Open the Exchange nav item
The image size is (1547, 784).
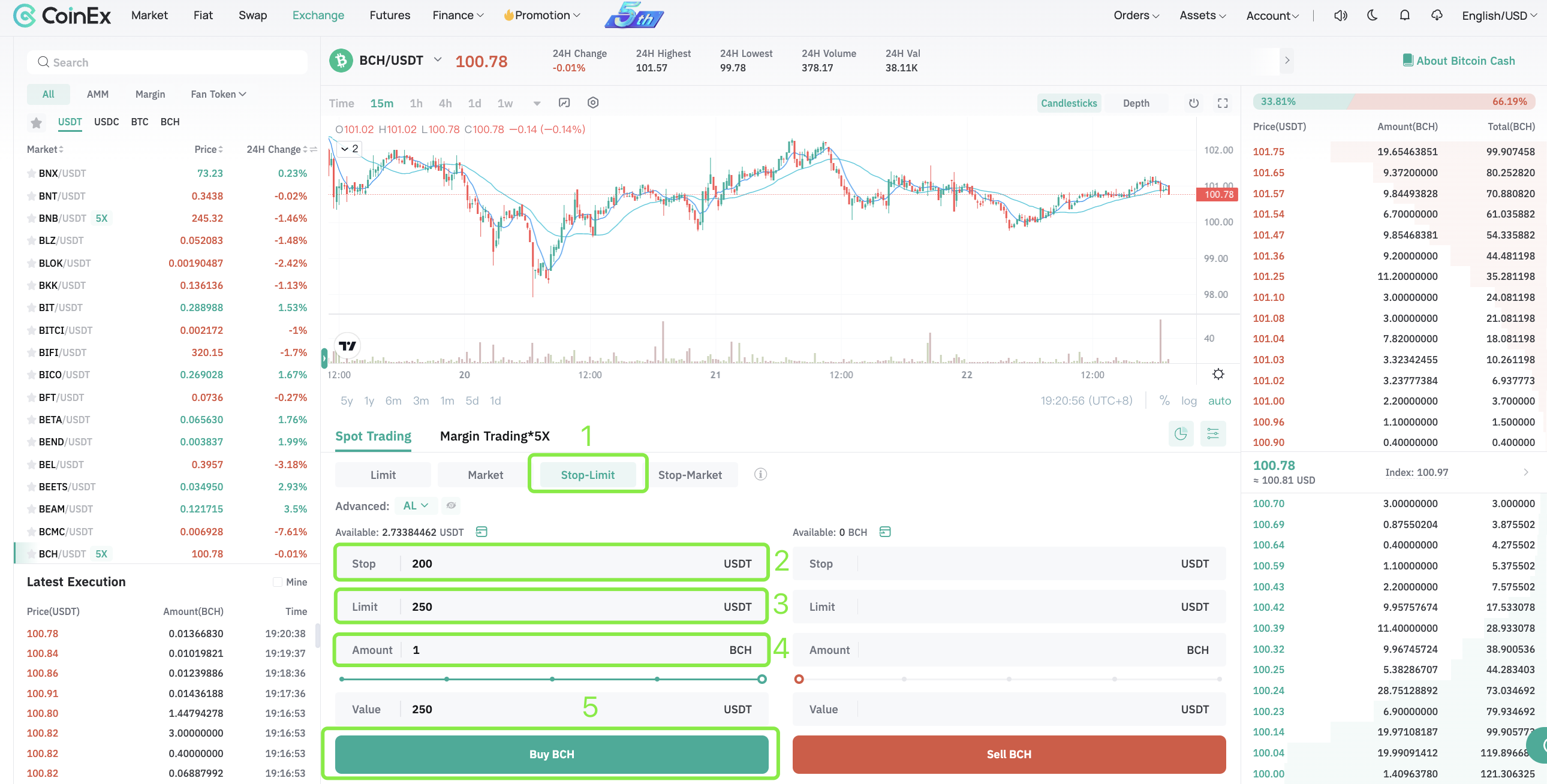(318, 16)
